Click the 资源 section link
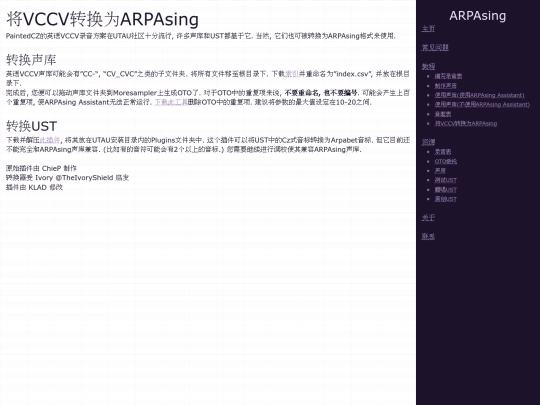 coord(428,142)
